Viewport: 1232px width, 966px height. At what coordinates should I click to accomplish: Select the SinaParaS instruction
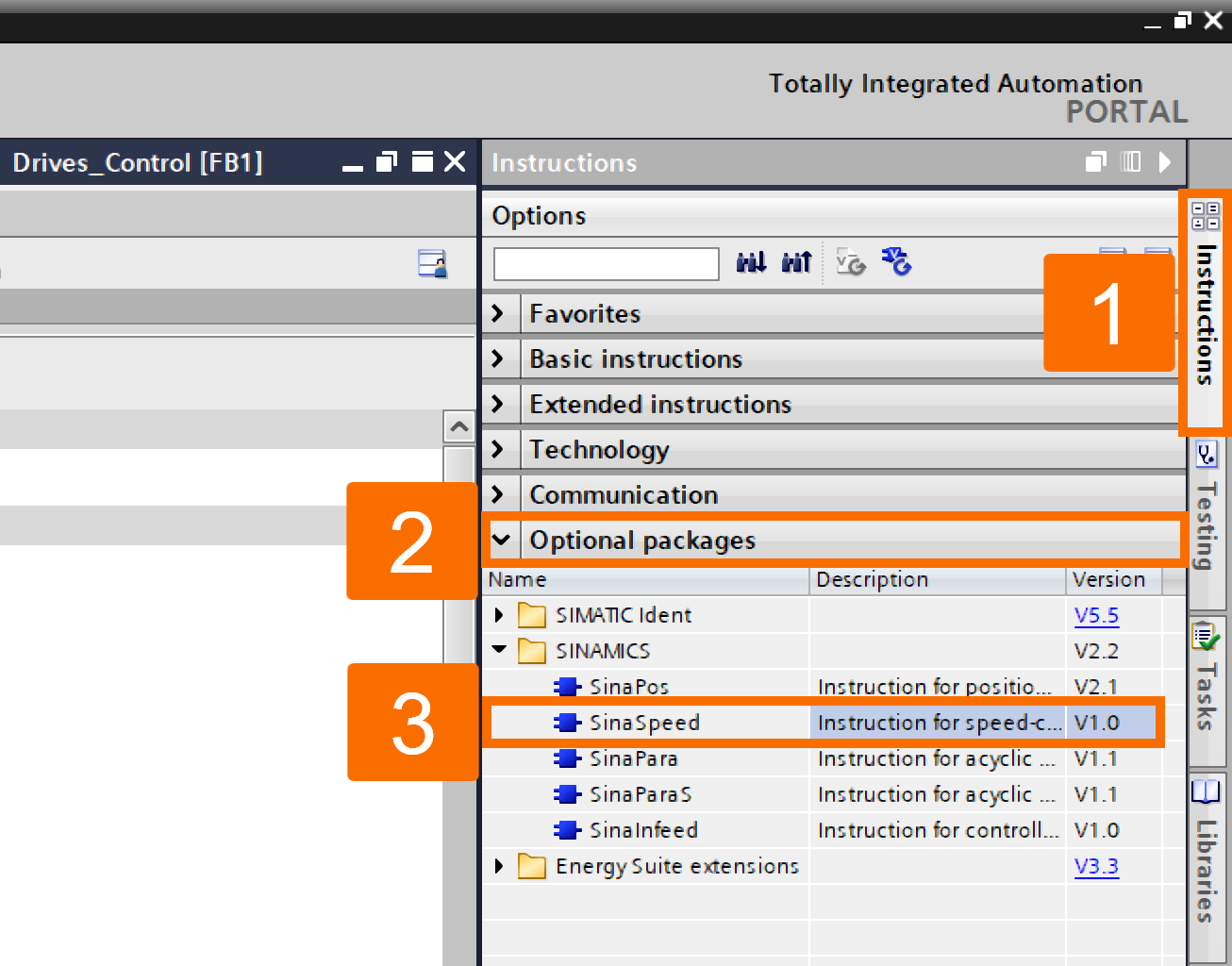(641, 794)
